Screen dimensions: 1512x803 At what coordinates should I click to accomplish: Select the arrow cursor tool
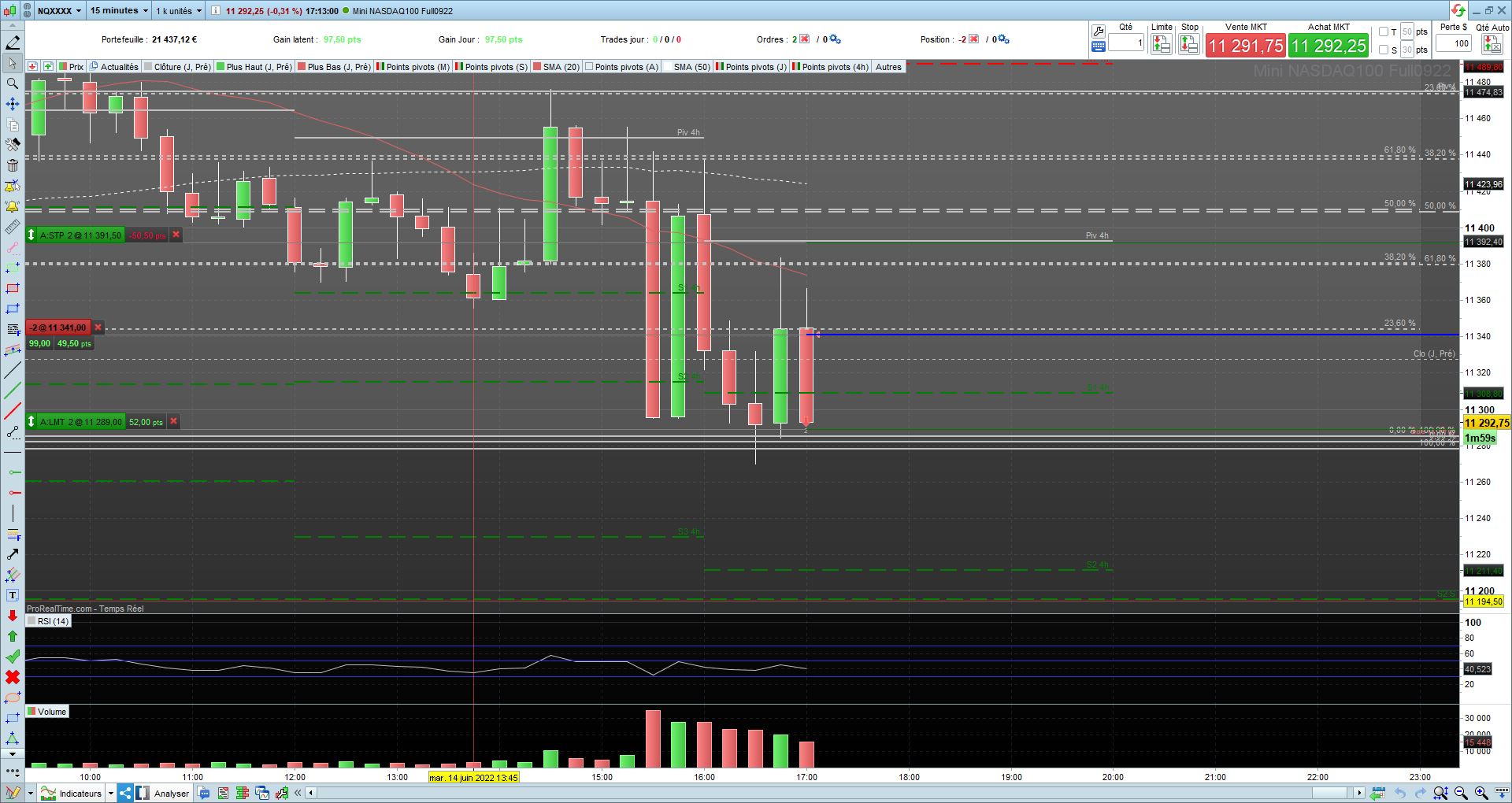coord(13,63)
